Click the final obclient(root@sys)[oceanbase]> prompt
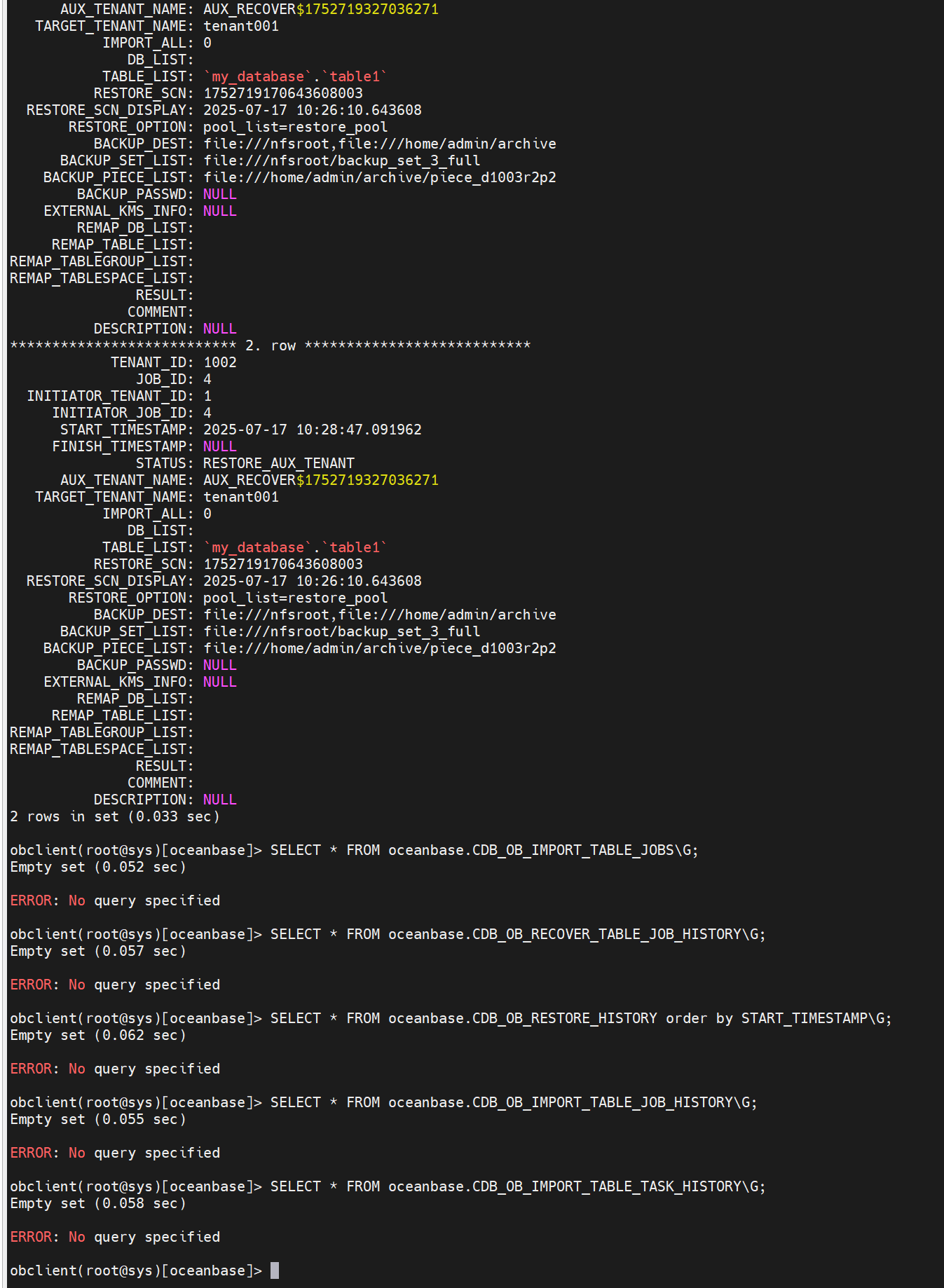Image resolution: width=944 pixels, height=1288 pixels. [136, 1270]
